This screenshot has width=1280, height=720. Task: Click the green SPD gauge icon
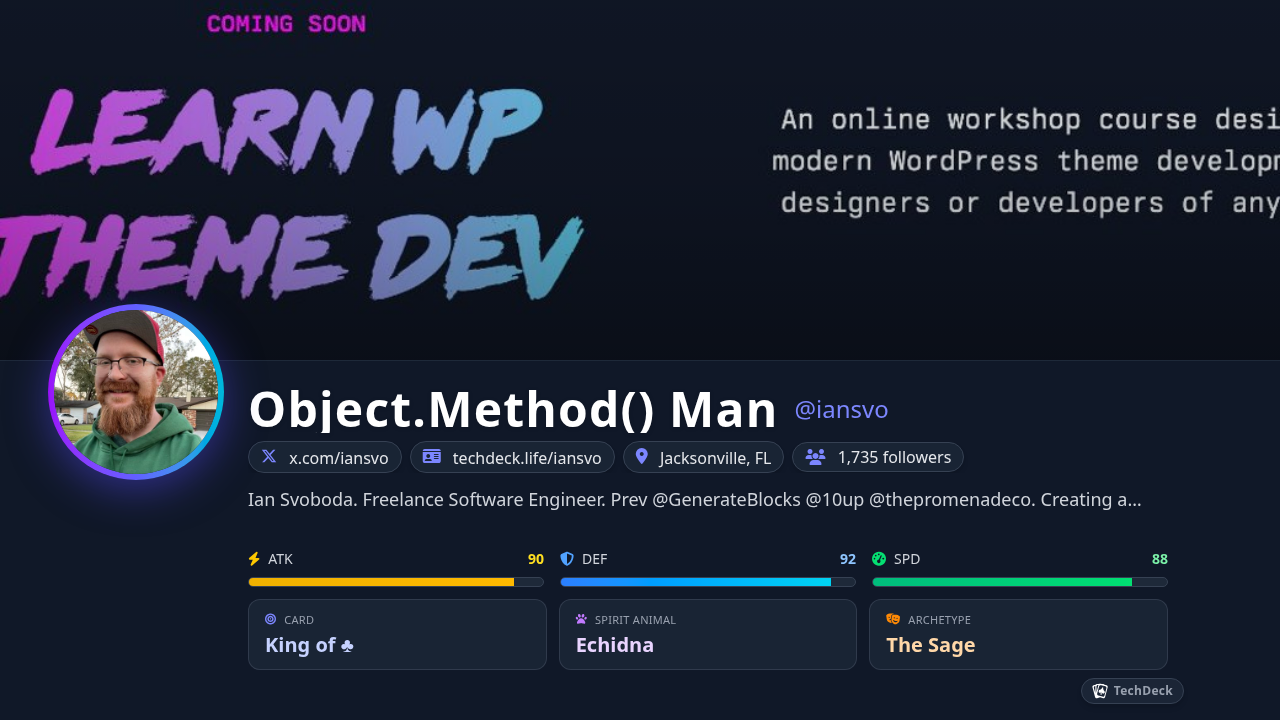tap(879, 559)
